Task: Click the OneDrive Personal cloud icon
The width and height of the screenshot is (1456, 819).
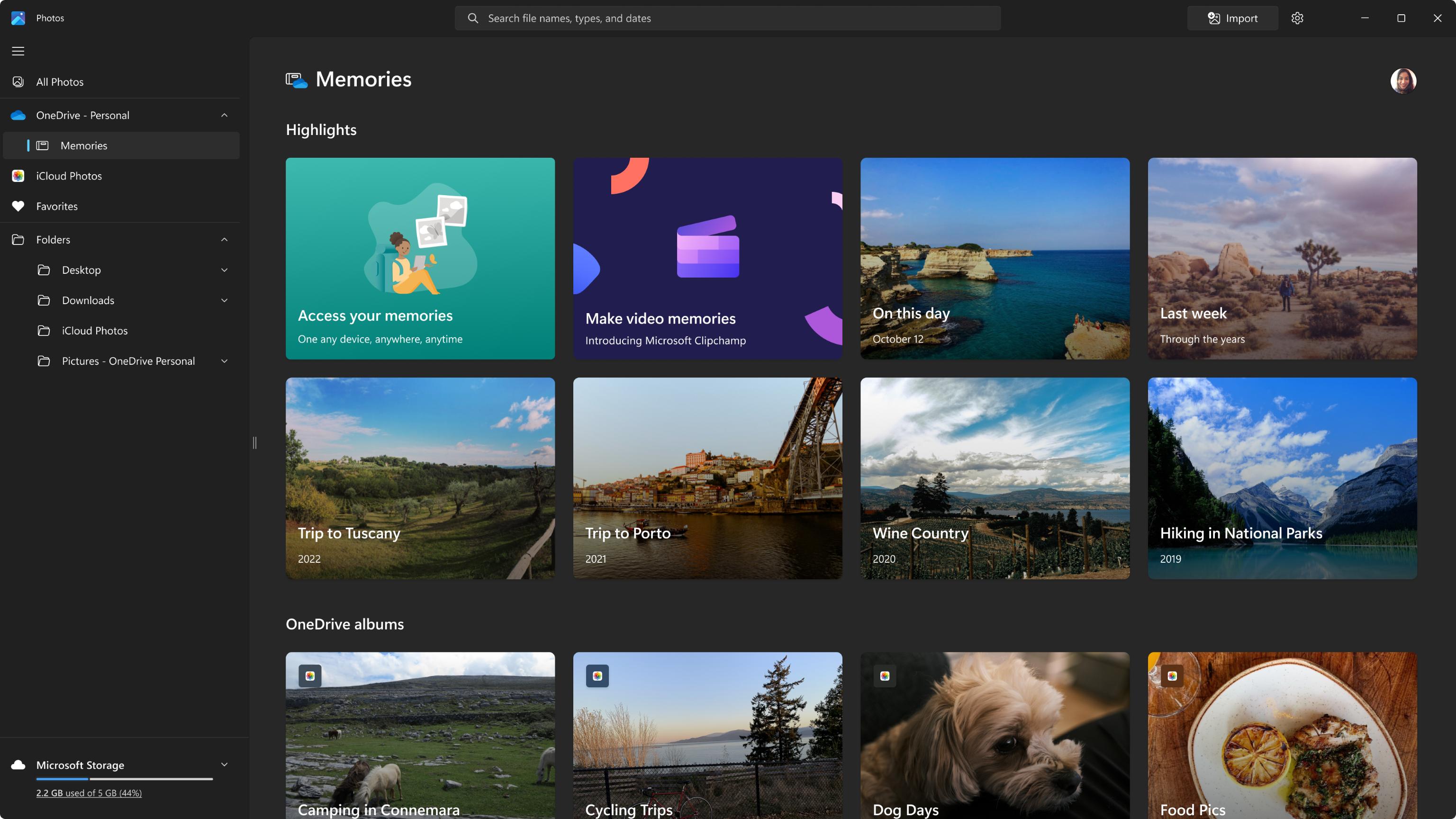Action: 18,115
